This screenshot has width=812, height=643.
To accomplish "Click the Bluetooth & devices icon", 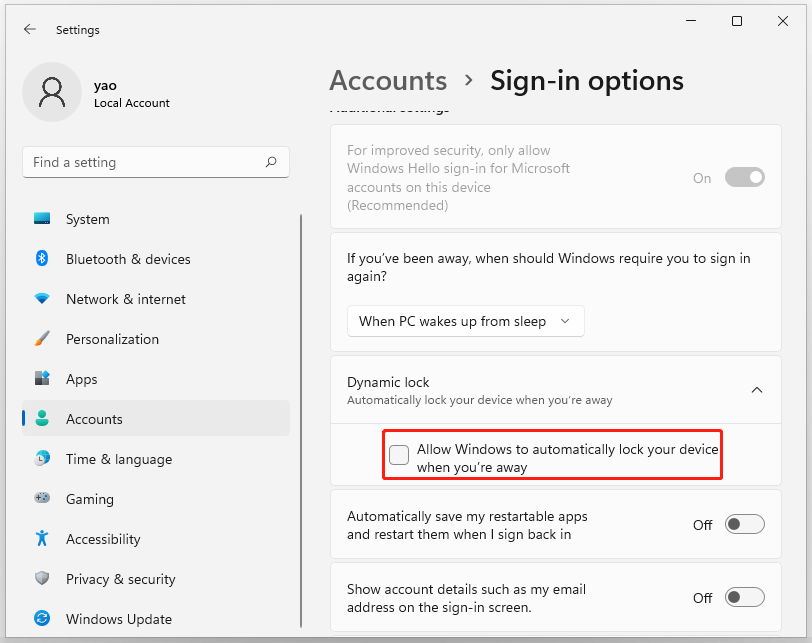I will click(42, 259).
